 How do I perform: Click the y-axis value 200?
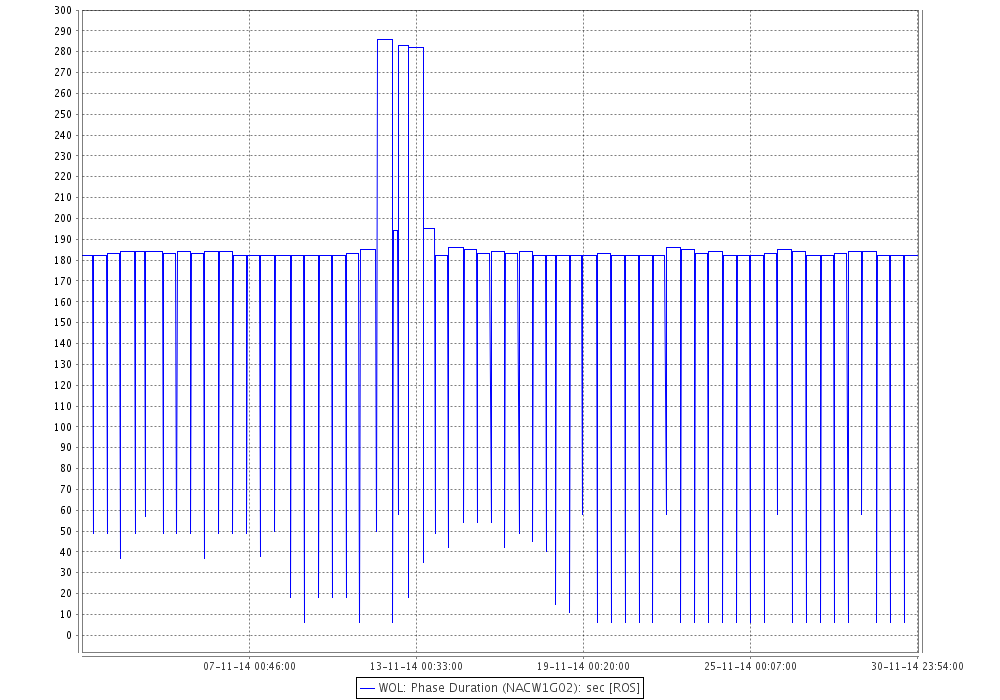pyautogui.click(x=63, y=219)
